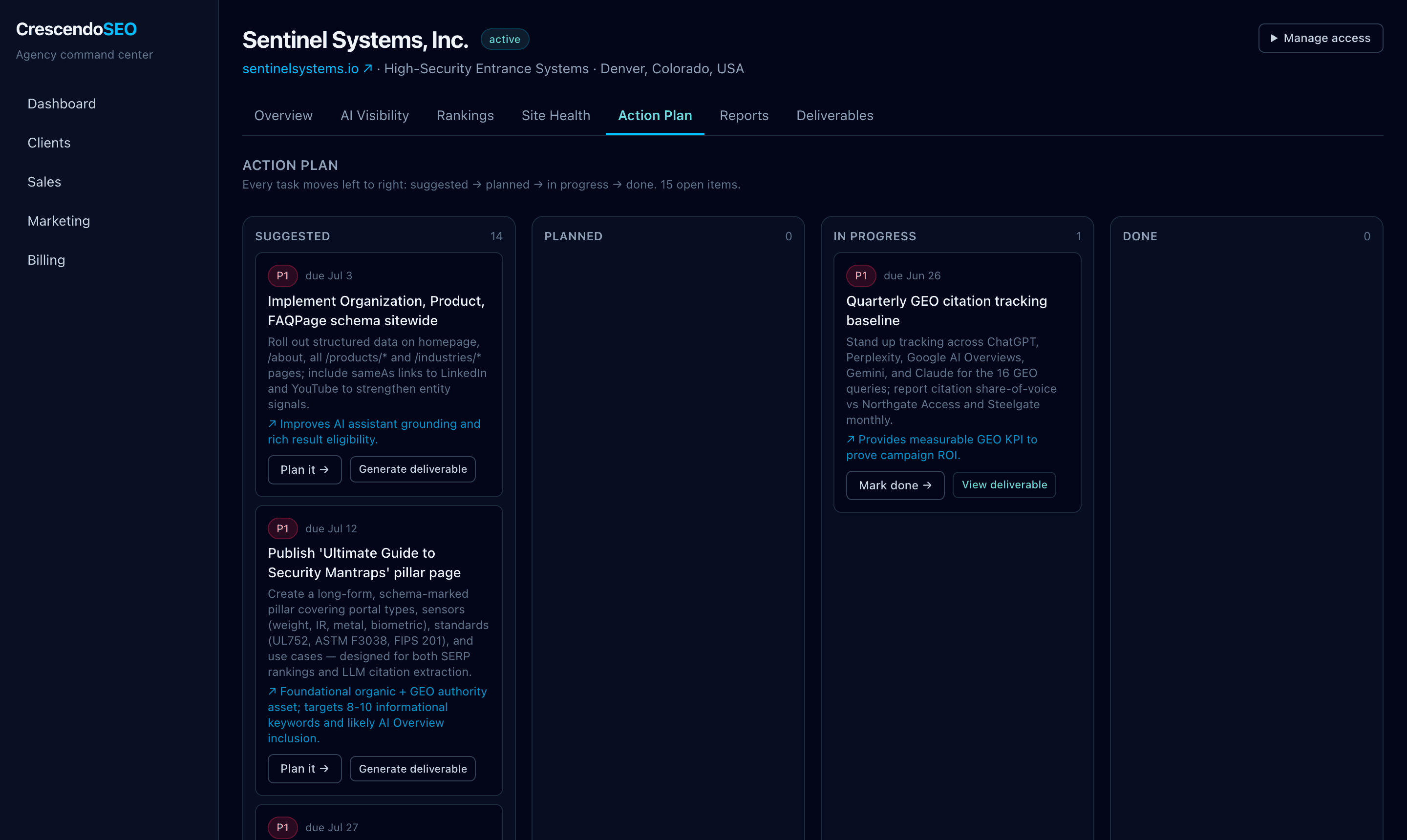Click the PLANNED column header

point(573,236)
